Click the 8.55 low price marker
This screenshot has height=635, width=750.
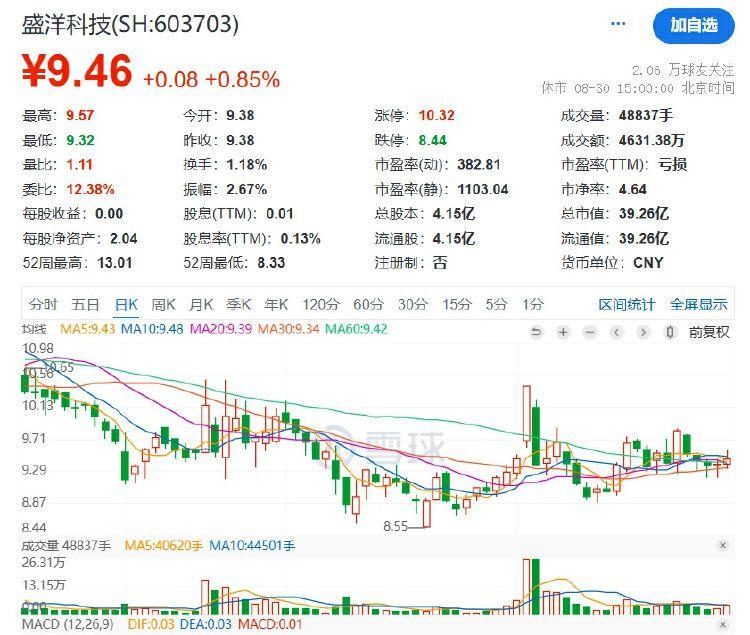click(395, 526)
